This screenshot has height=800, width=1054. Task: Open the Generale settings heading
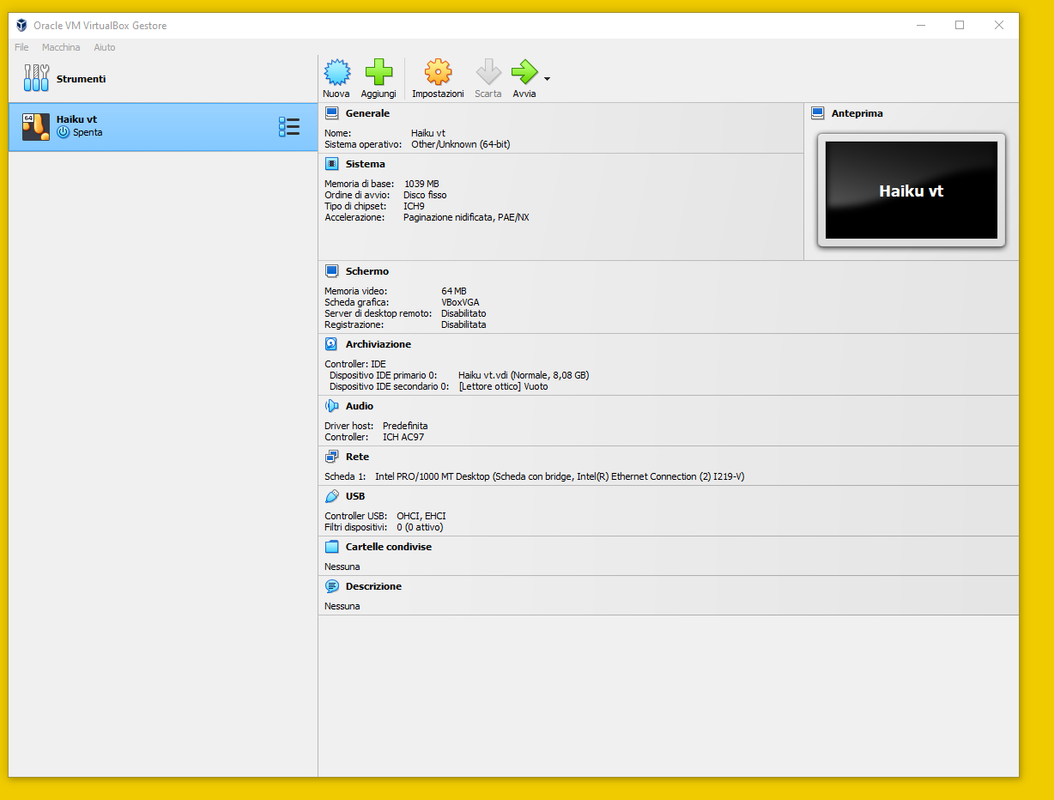[x=367, y=113]
